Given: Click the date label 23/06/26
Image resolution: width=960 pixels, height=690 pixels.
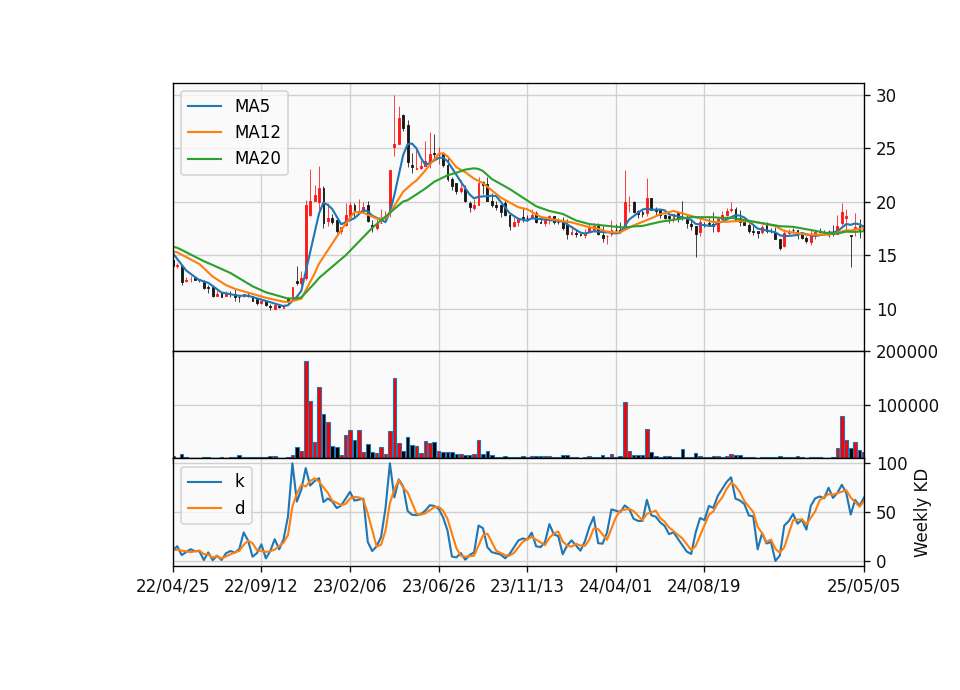Looking at the screenshot, I should [x=438, y=587].
